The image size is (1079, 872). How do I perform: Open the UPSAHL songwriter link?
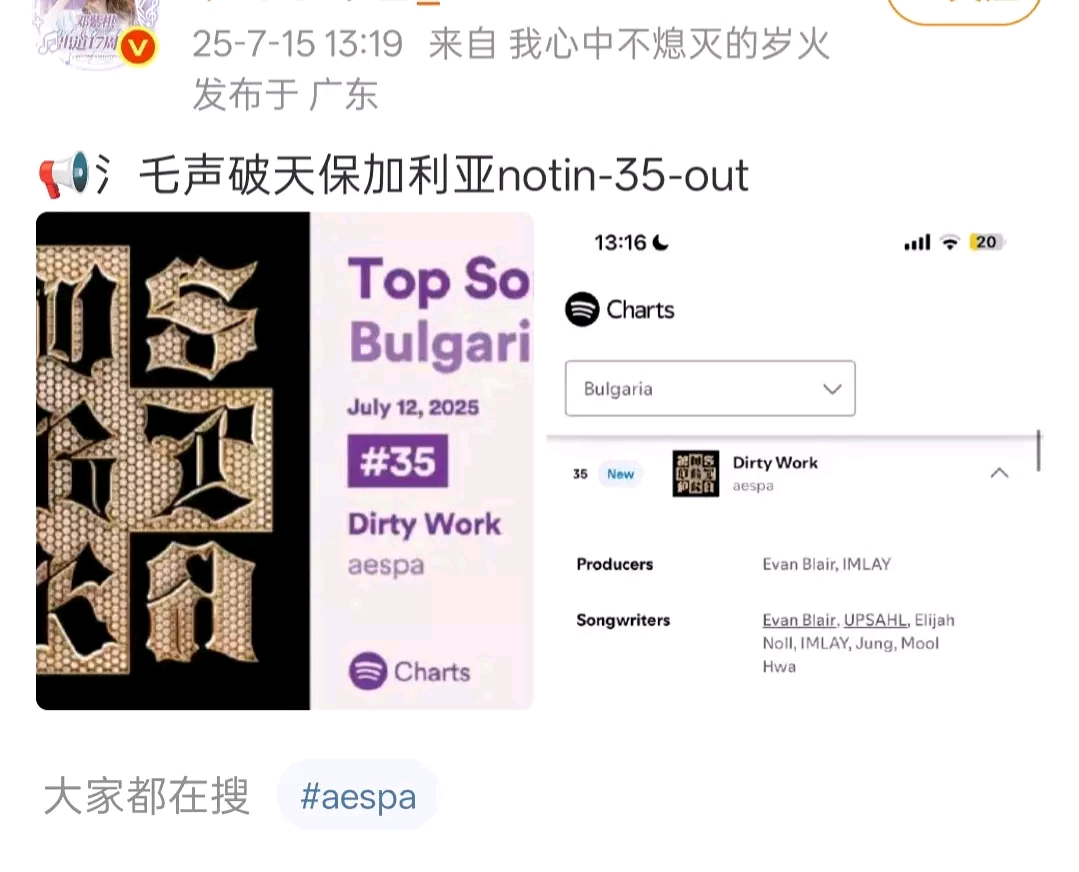tap(875, 620)
